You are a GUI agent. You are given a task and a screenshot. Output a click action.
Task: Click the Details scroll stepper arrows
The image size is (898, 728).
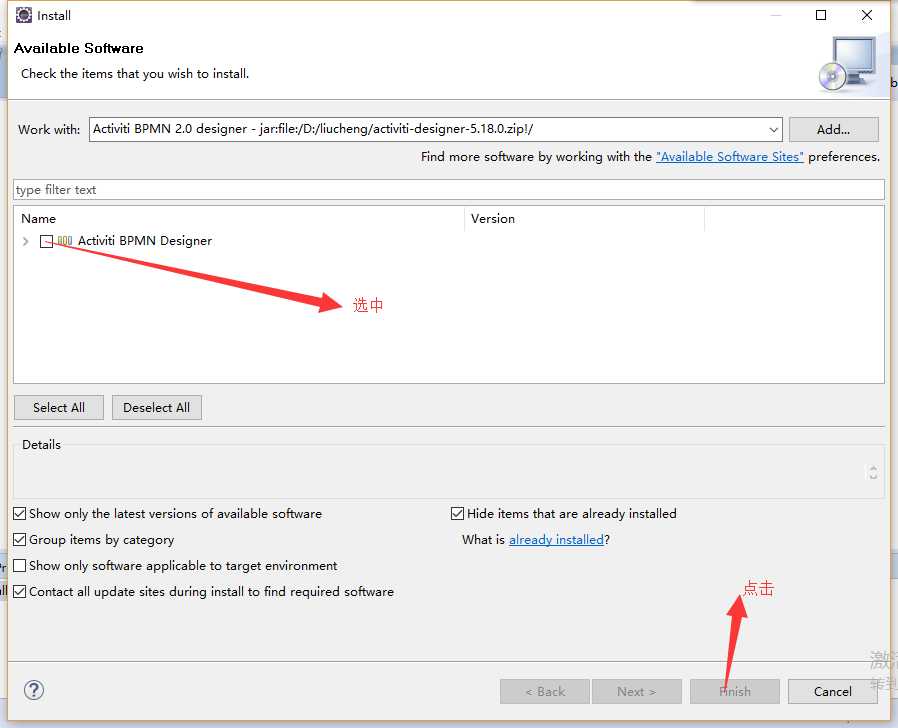873,473
